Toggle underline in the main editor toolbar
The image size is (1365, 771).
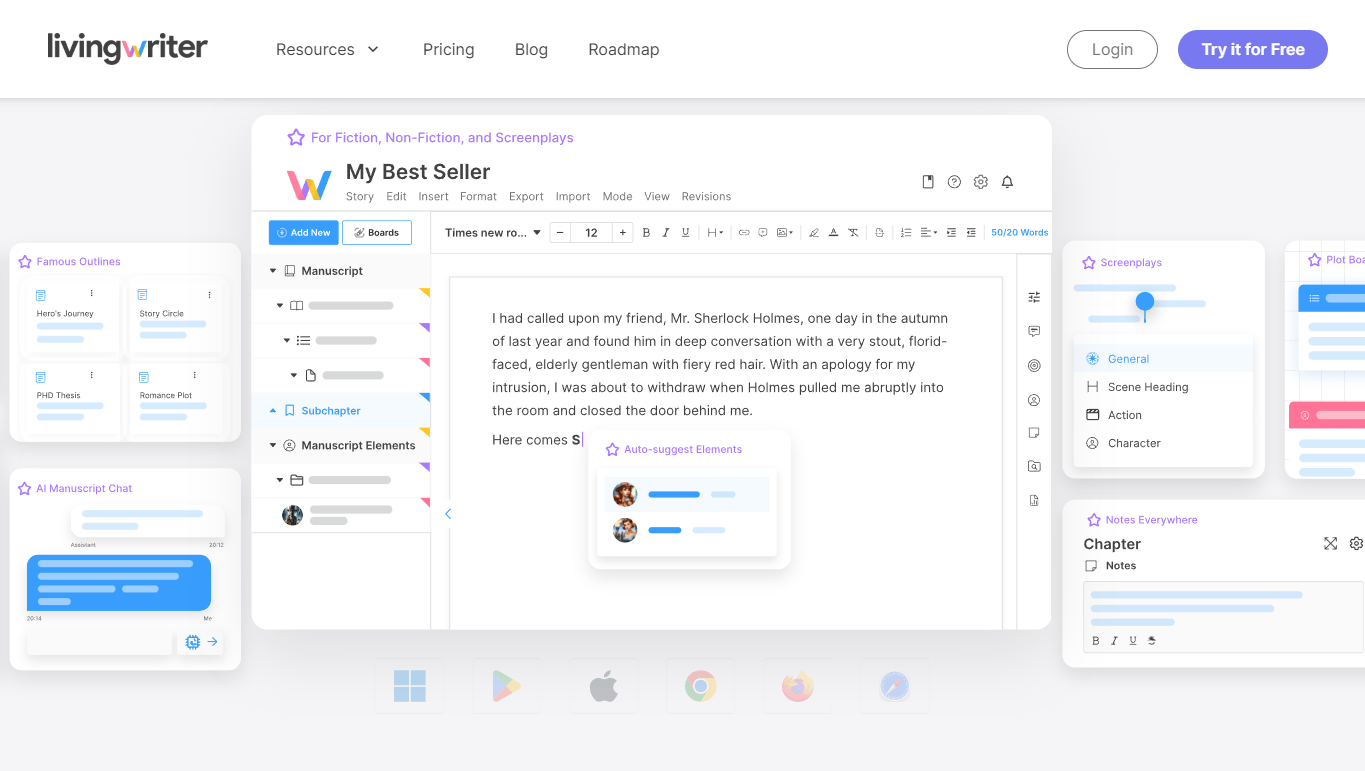[x=685, y=232]
